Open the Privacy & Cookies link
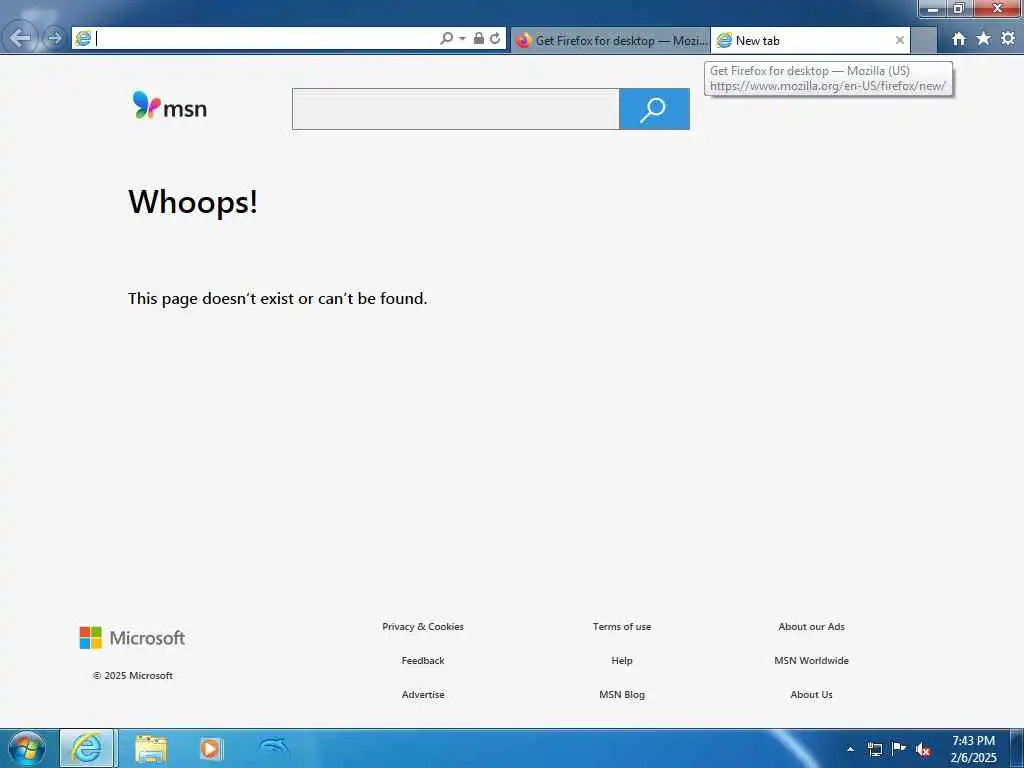Viewport: 1024px width, 768px height. click(423, 626)
